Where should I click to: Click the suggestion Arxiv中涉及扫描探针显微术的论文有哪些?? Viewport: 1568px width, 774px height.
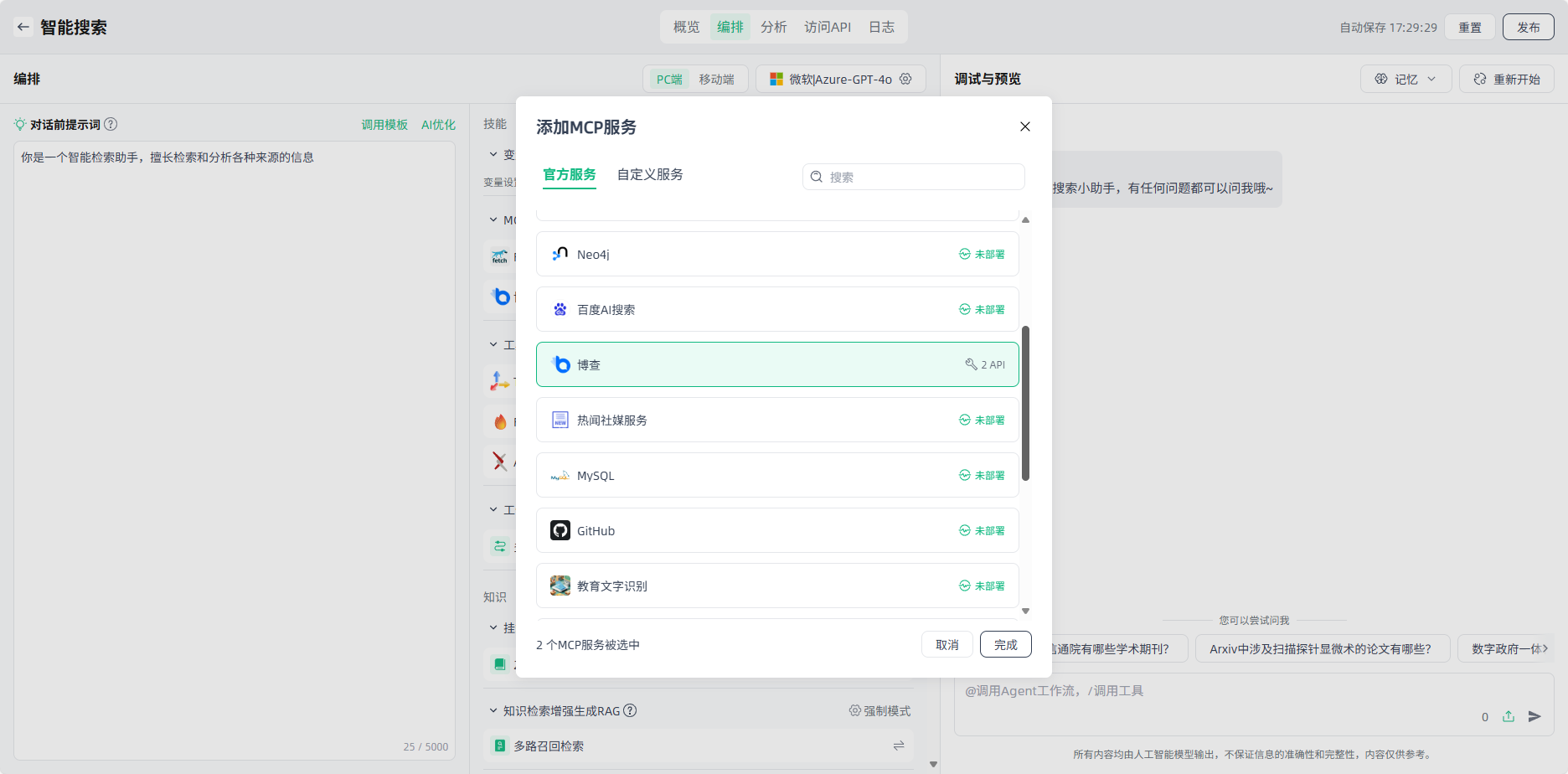1323,648
